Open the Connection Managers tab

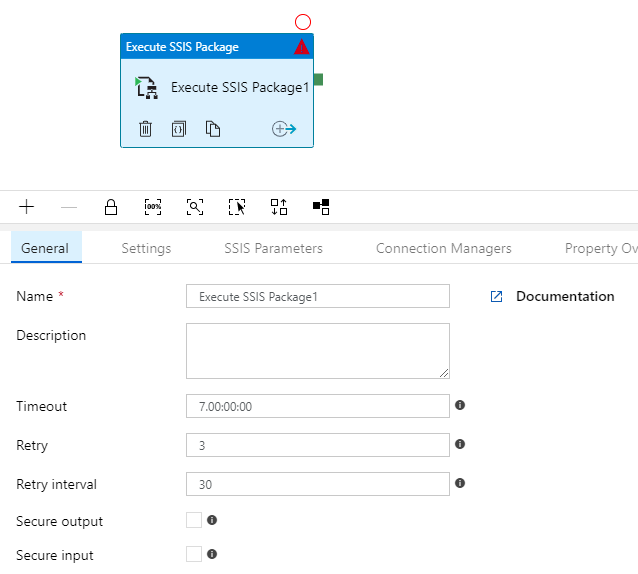(444, 248)
